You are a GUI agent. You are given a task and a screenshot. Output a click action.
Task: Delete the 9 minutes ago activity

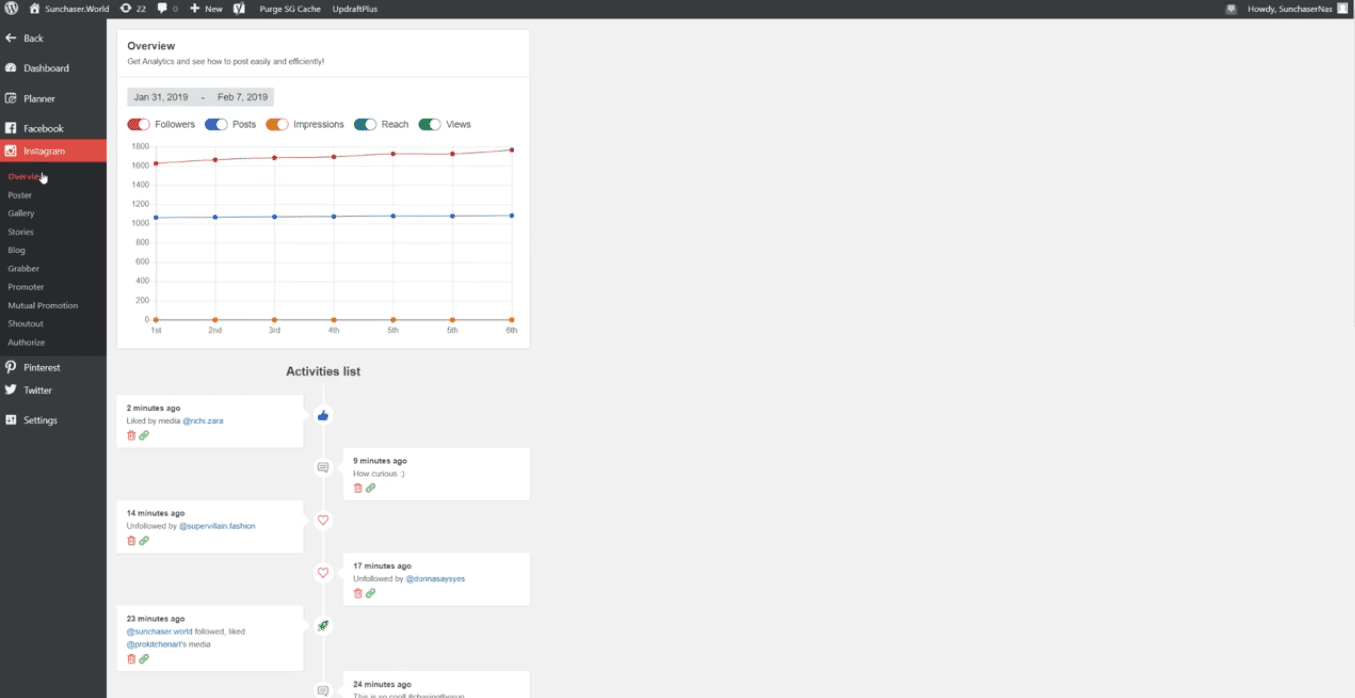(x=358, y=488)
